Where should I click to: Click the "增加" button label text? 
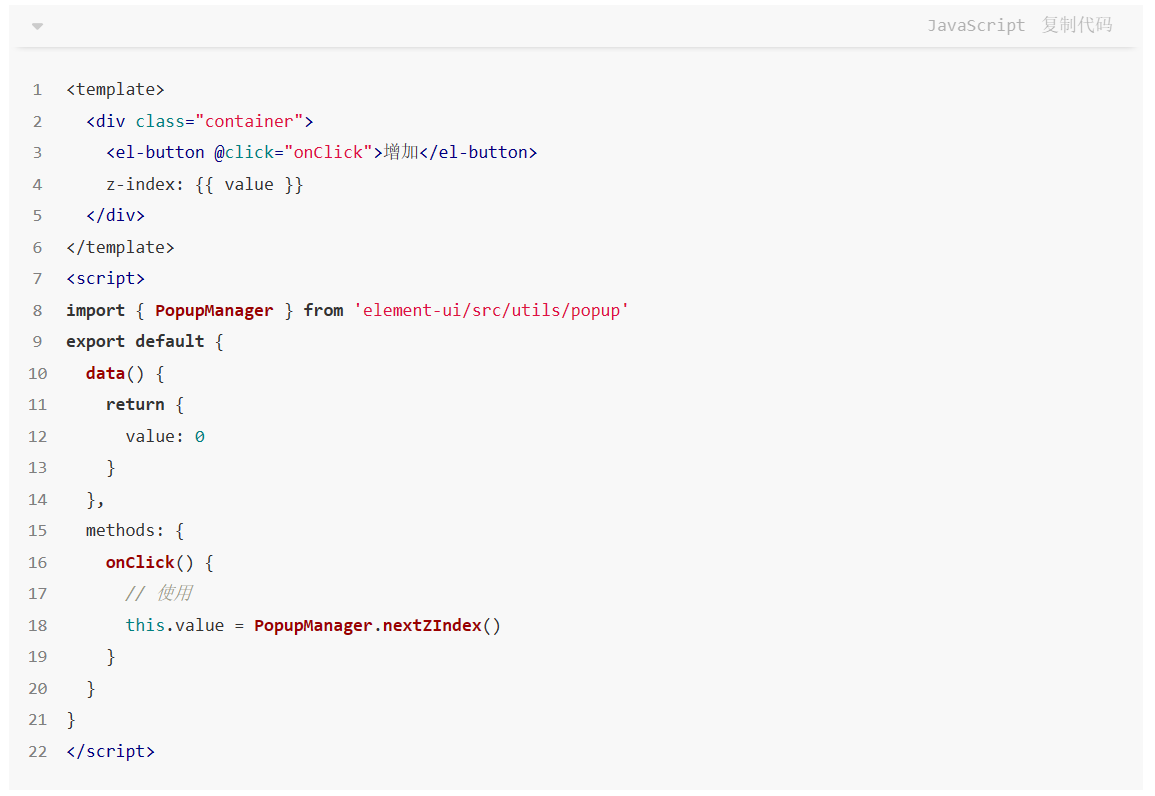[401, 152]
